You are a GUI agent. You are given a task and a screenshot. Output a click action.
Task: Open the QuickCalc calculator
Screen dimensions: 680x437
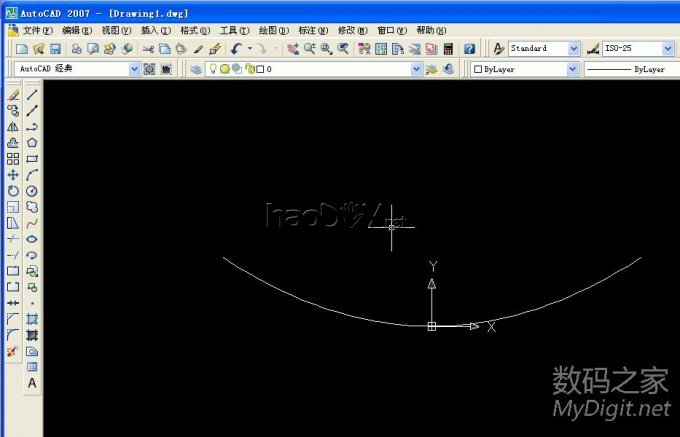[x=448, y=48]
